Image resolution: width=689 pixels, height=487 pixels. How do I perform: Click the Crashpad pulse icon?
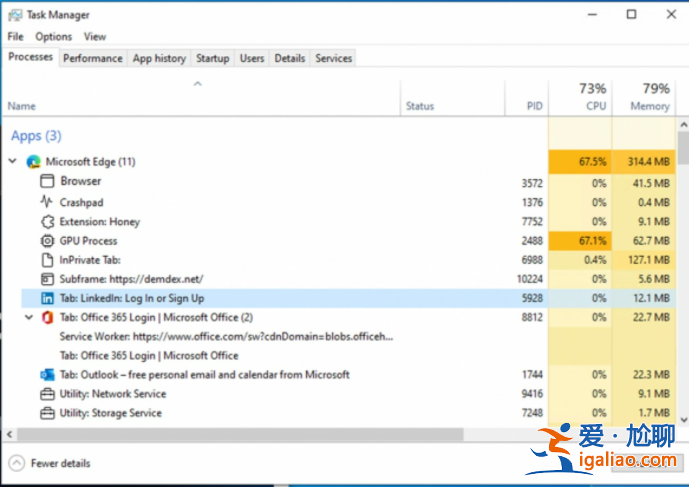point(47,202)
